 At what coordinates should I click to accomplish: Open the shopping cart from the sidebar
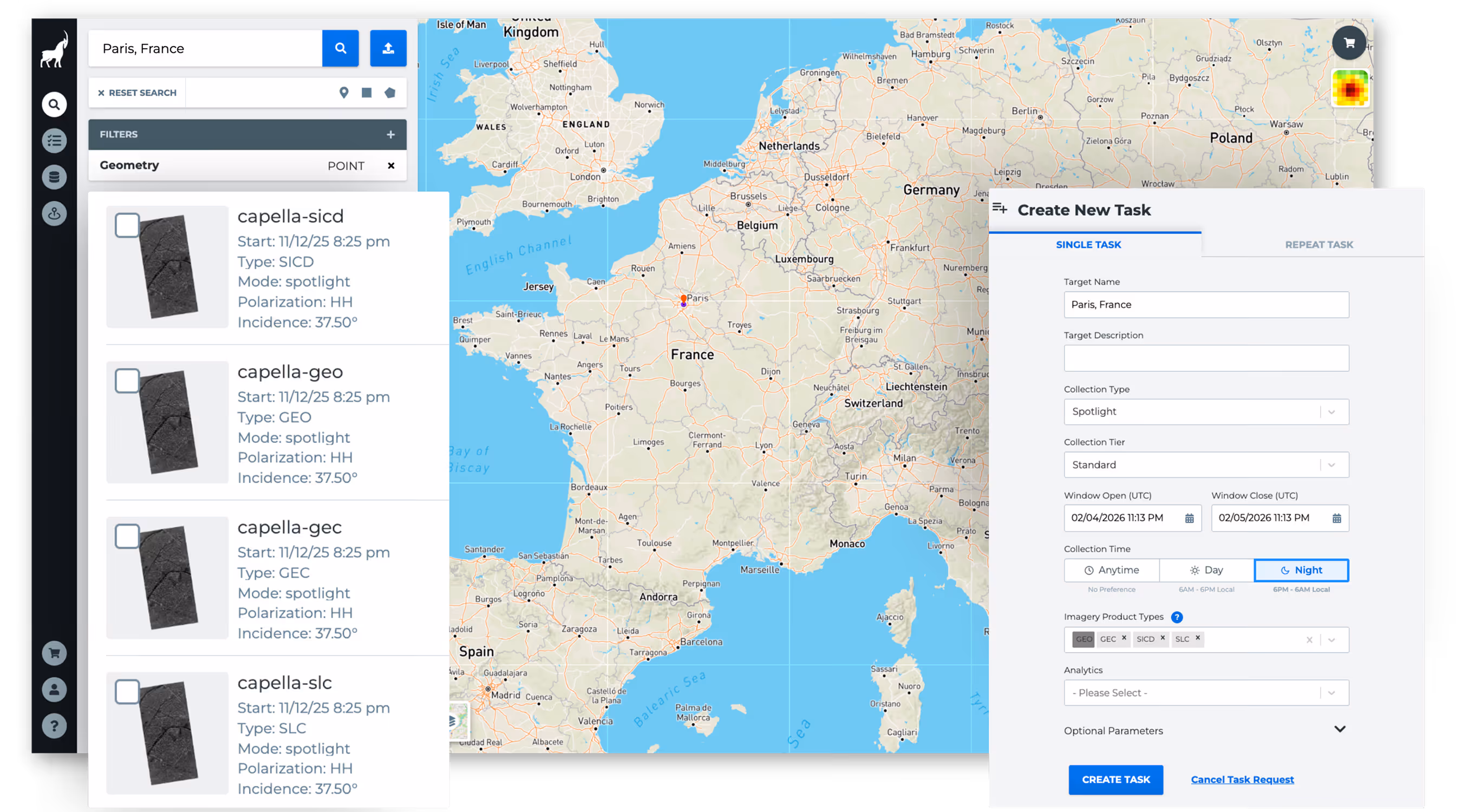tap(54, 653)
